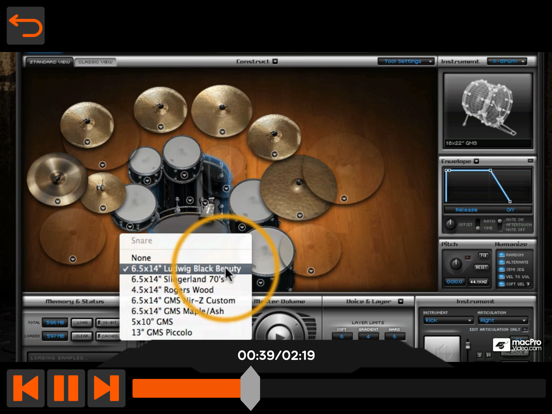
Task: Click the Soft layer limit value
Action: coord(342,336)
